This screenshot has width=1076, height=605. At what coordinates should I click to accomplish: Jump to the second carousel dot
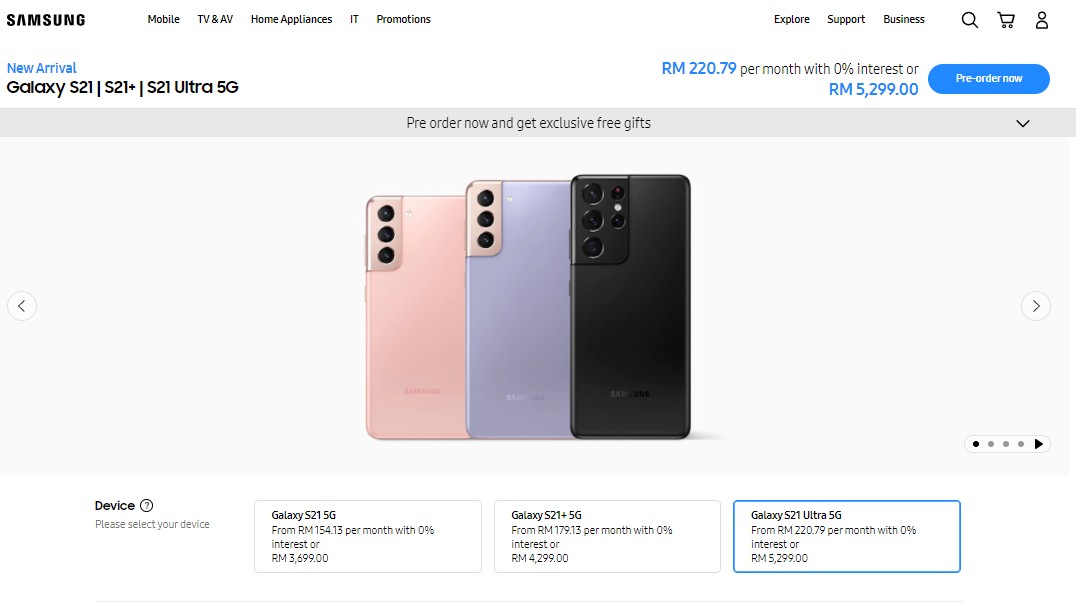991,444
